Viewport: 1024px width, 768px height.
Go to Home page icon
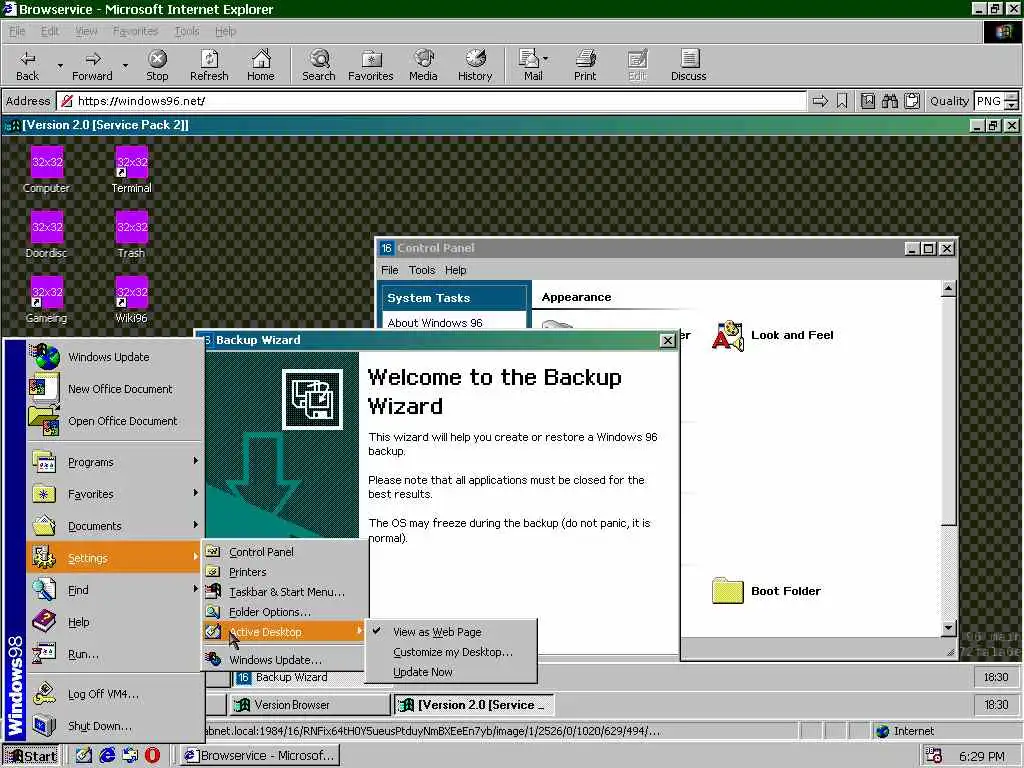click(261, 66)
